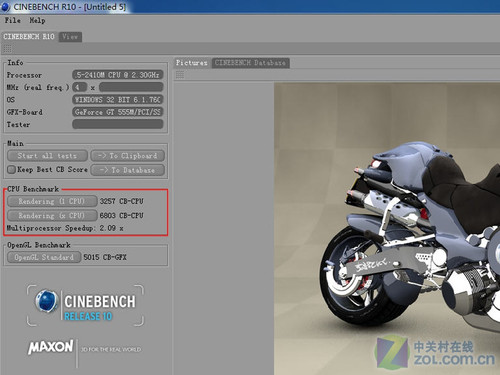Click the 5015 CB-GFX score text
Viewport: 500px width, 375px height.
(x=105, y=257)
